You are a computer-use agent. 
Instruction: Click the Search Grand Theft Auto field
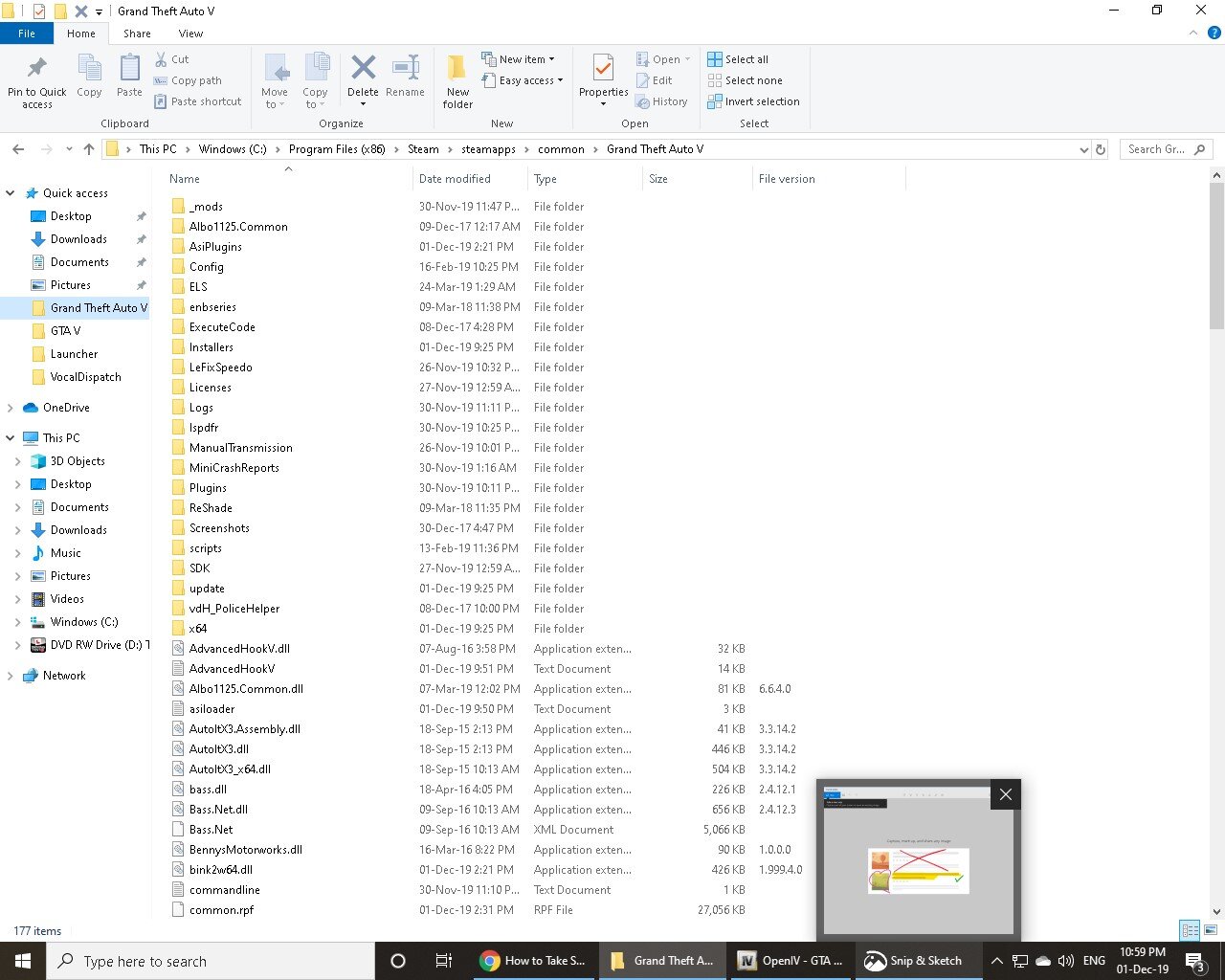(x=1165, y=149)
